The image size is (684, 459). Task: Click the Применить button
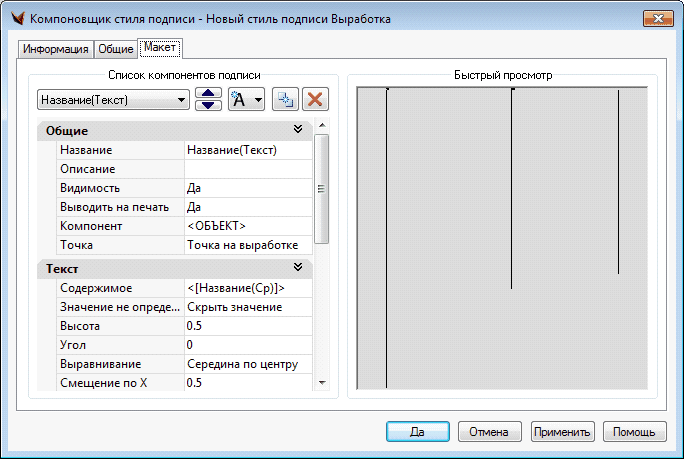coord(563,432)
